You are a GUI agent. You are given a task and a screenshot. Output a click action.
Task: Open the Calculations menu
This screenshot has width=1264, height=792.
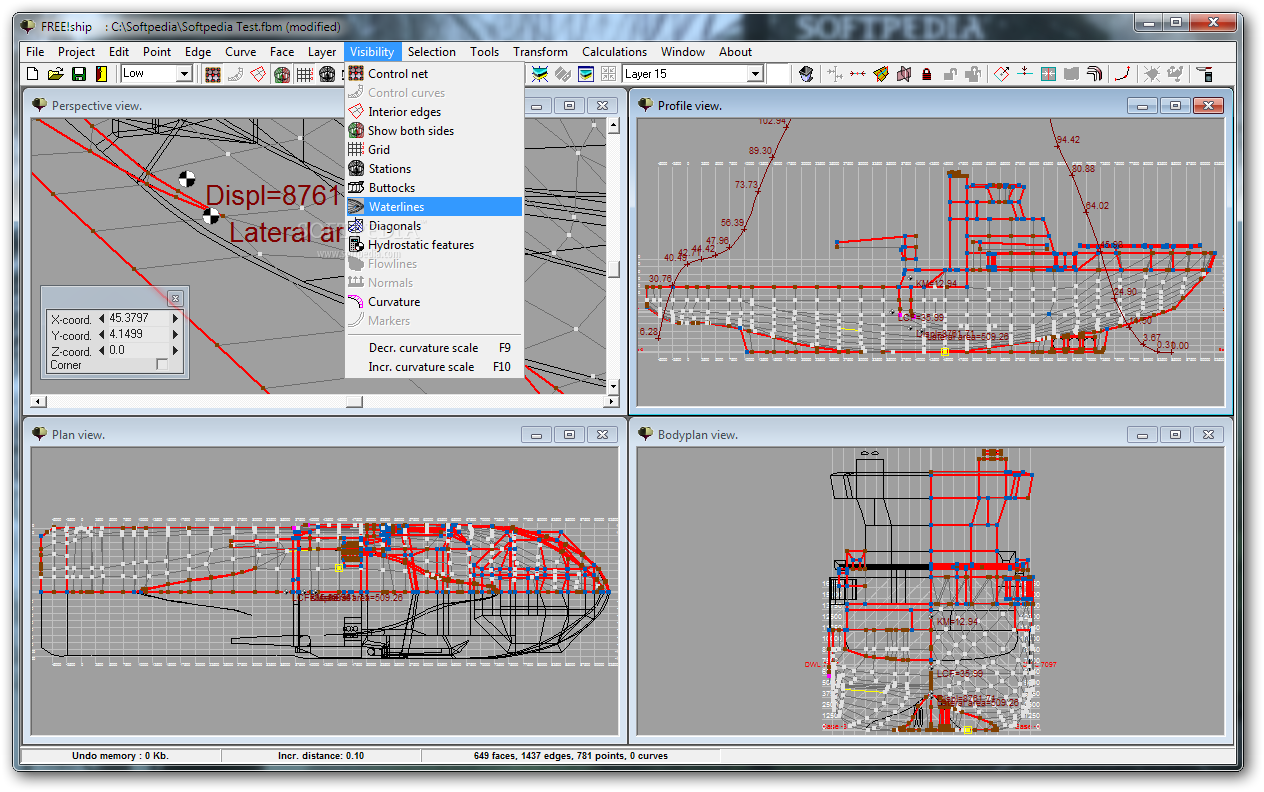pos(614,52)
